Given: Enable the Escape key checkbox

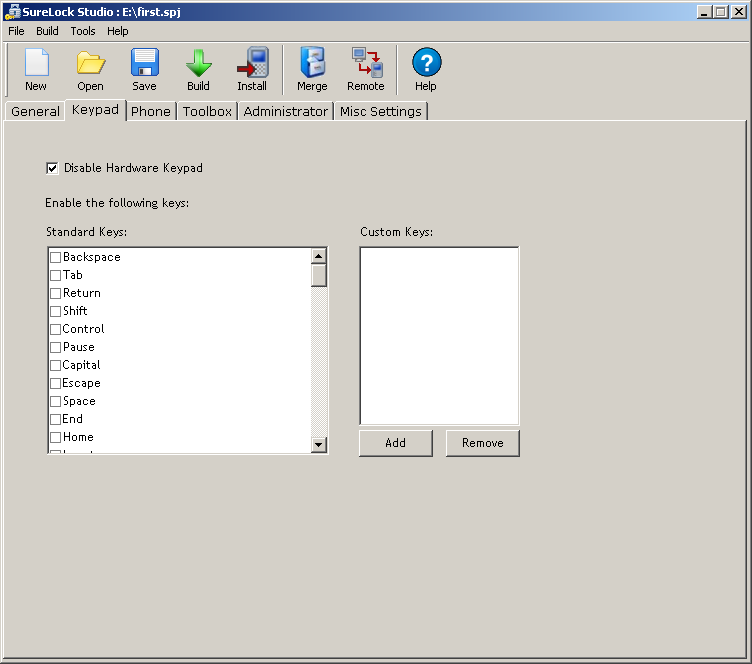Looking at the screenshot, I should (56, 383).
